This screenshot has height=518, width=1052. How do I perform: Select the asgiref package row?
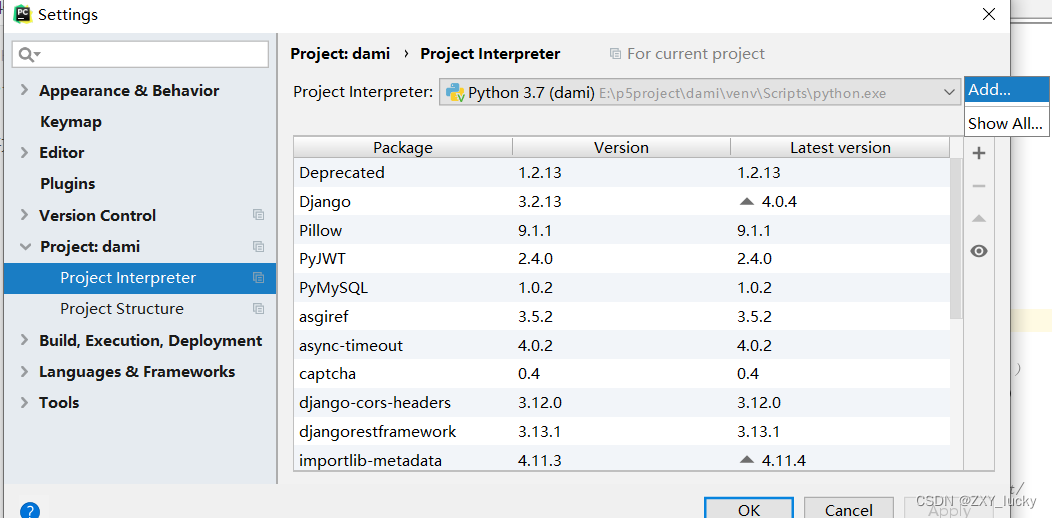[621, 317]
